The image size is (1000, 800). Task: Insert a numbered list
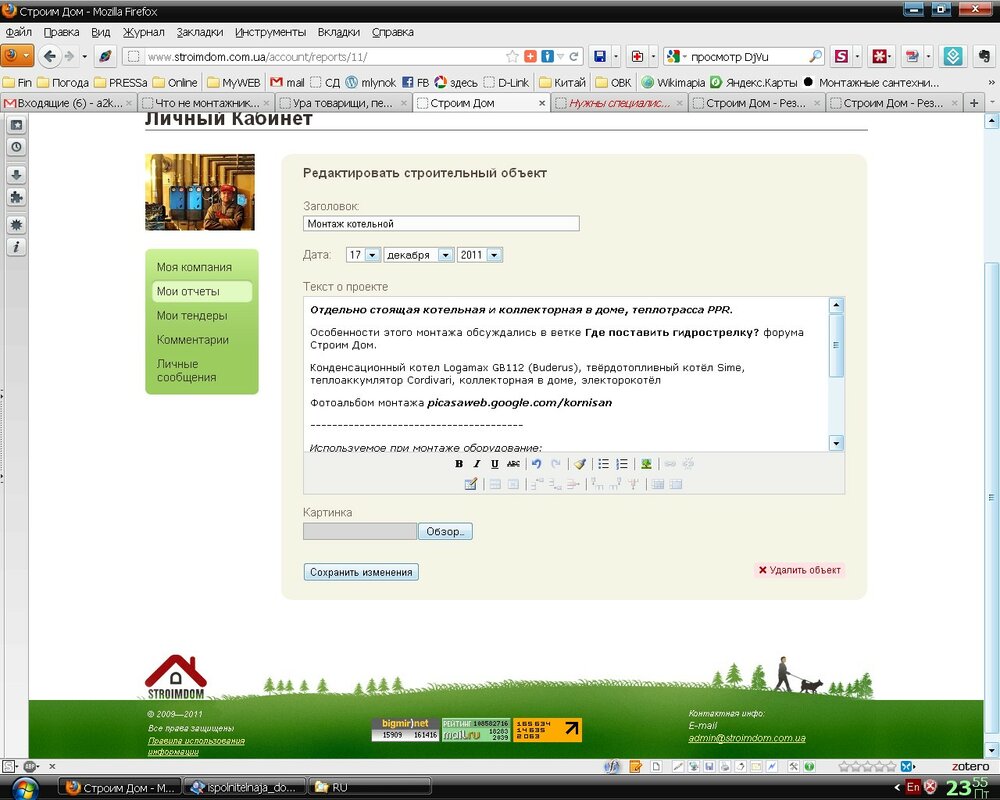tap(622, 464)
